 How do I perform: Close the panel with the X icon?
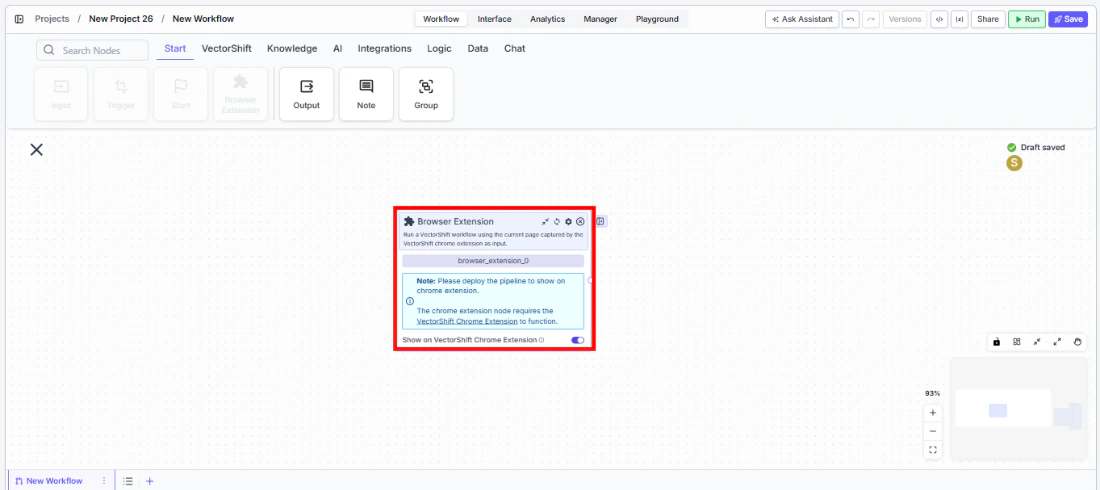[36, 149]
